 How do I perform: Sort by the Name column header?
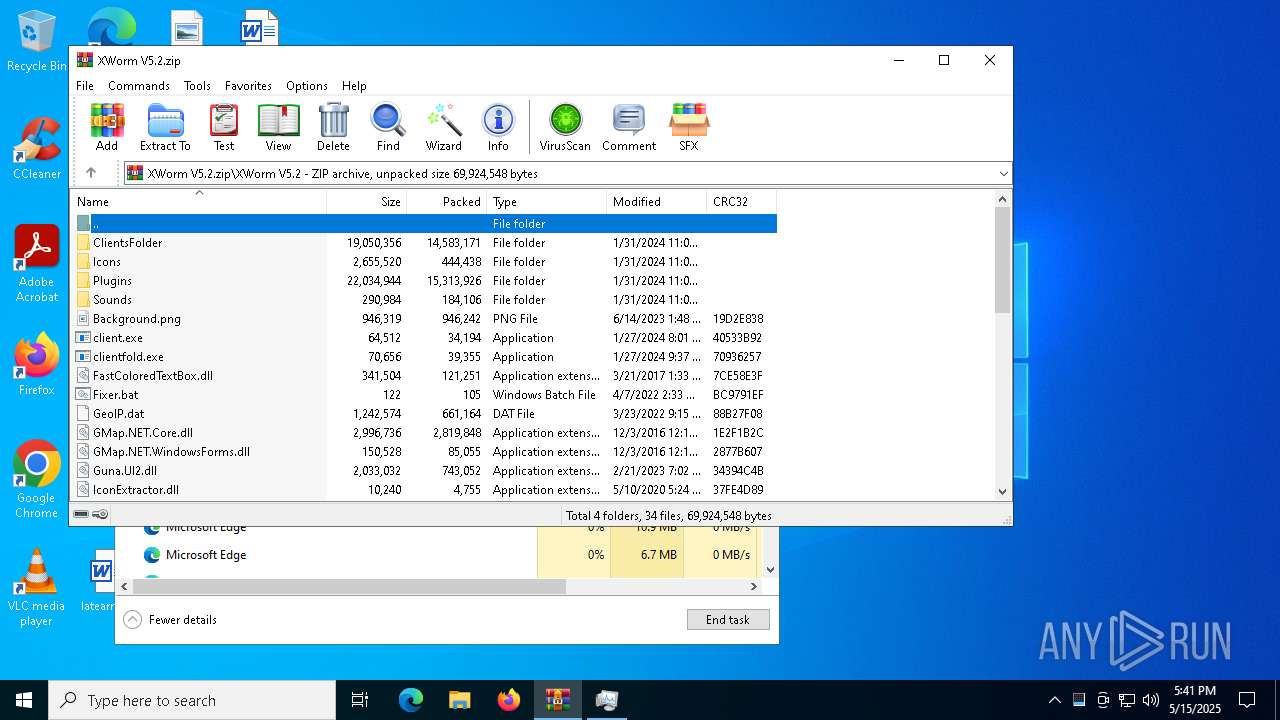click(x=198, y=202)
